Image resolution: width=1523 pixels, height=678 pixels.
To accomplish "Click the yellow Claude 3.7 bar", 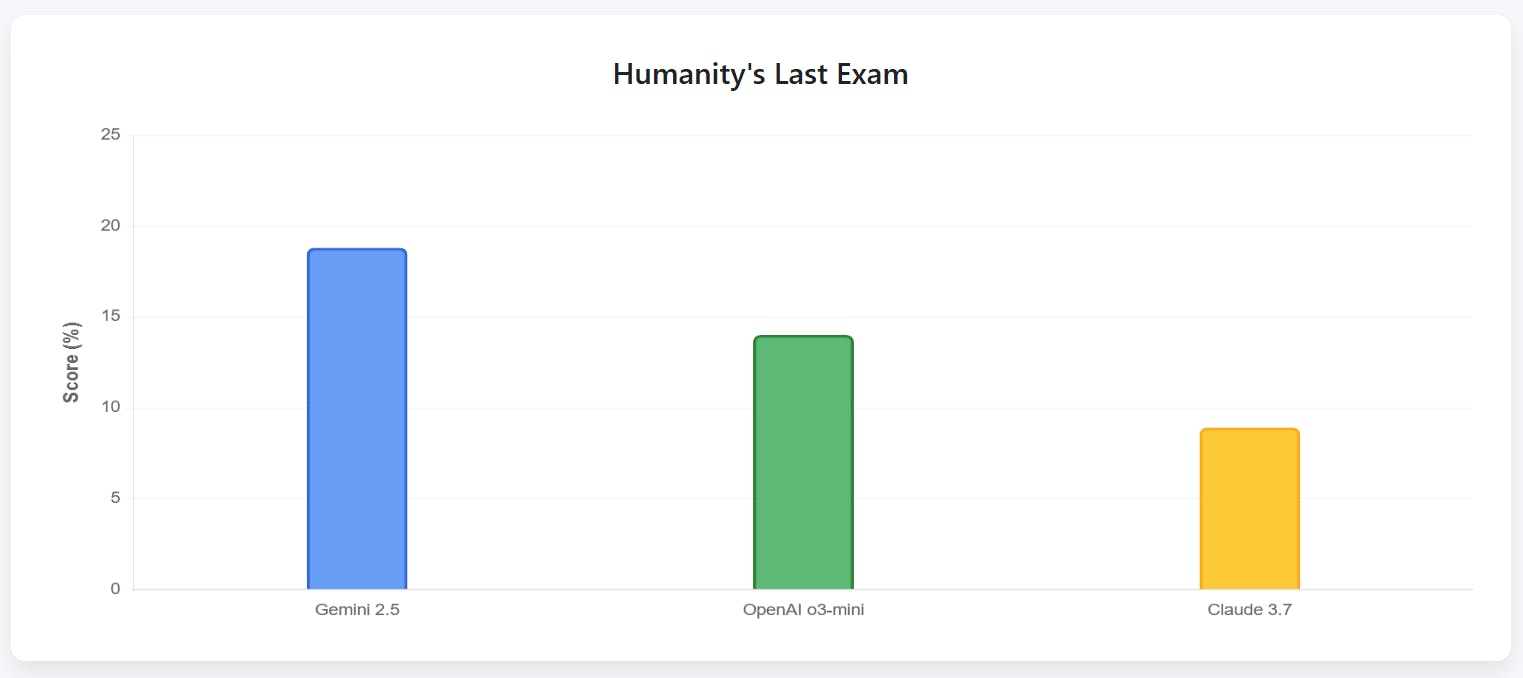I will (x=1249, y=509).
